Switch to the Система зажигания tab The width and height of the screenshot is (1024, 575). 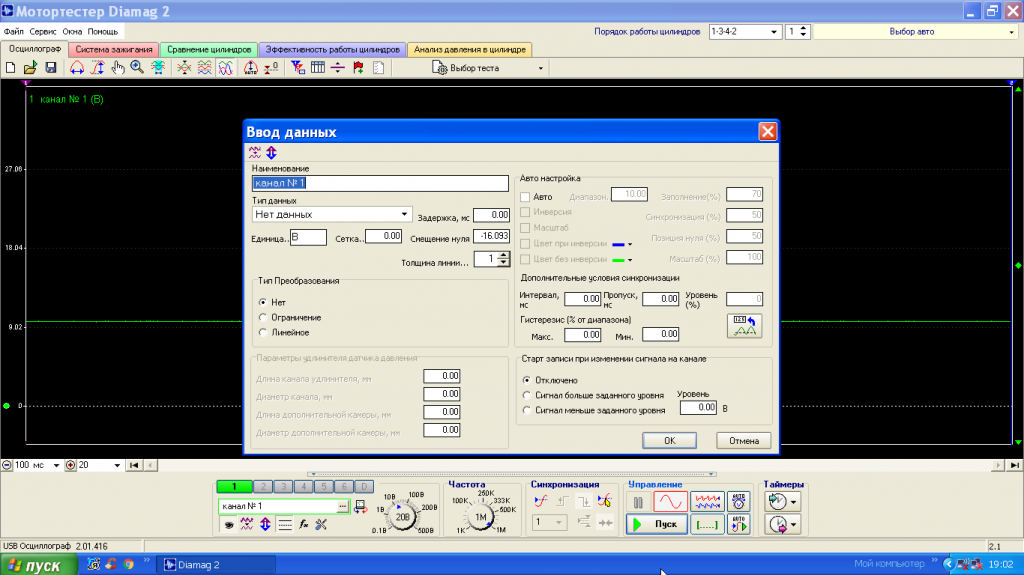click(x=114, y=49)
